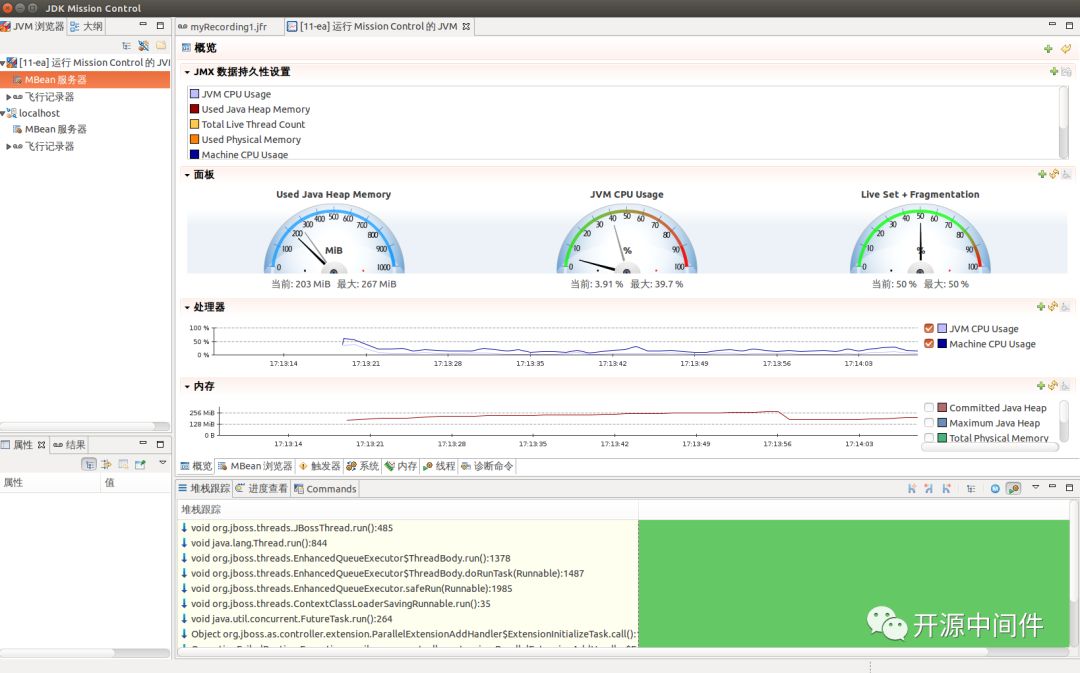Viewport: 1080px width, 673px height.
Task: Click the new folder icon in JVM browser toolbar
Action: click(160, 46)
